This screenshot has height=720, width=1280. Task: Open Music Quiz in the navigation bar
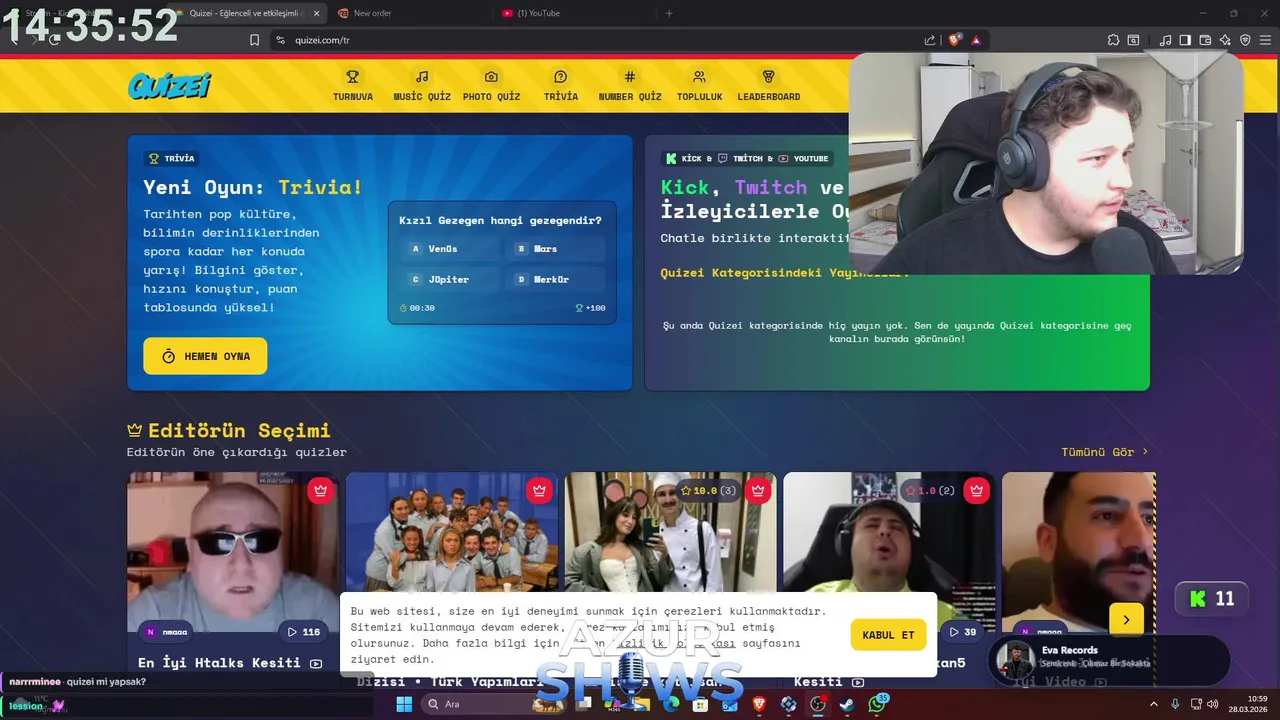422,86
